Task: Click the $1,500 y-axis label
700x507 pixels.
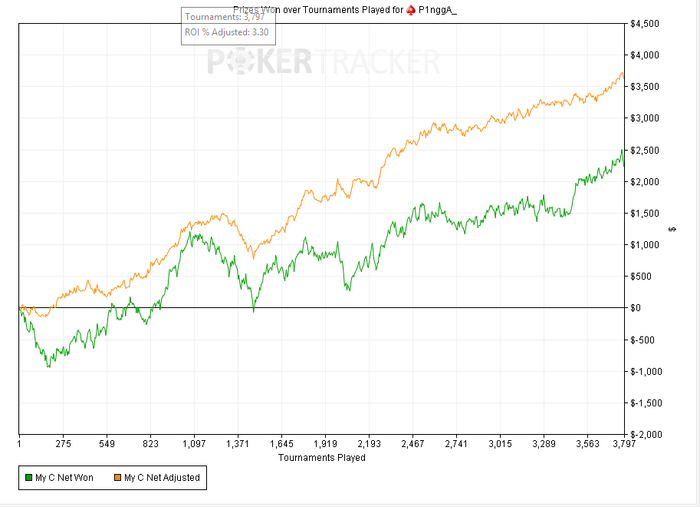Action: pyautogui.click(x=645, y=213)
